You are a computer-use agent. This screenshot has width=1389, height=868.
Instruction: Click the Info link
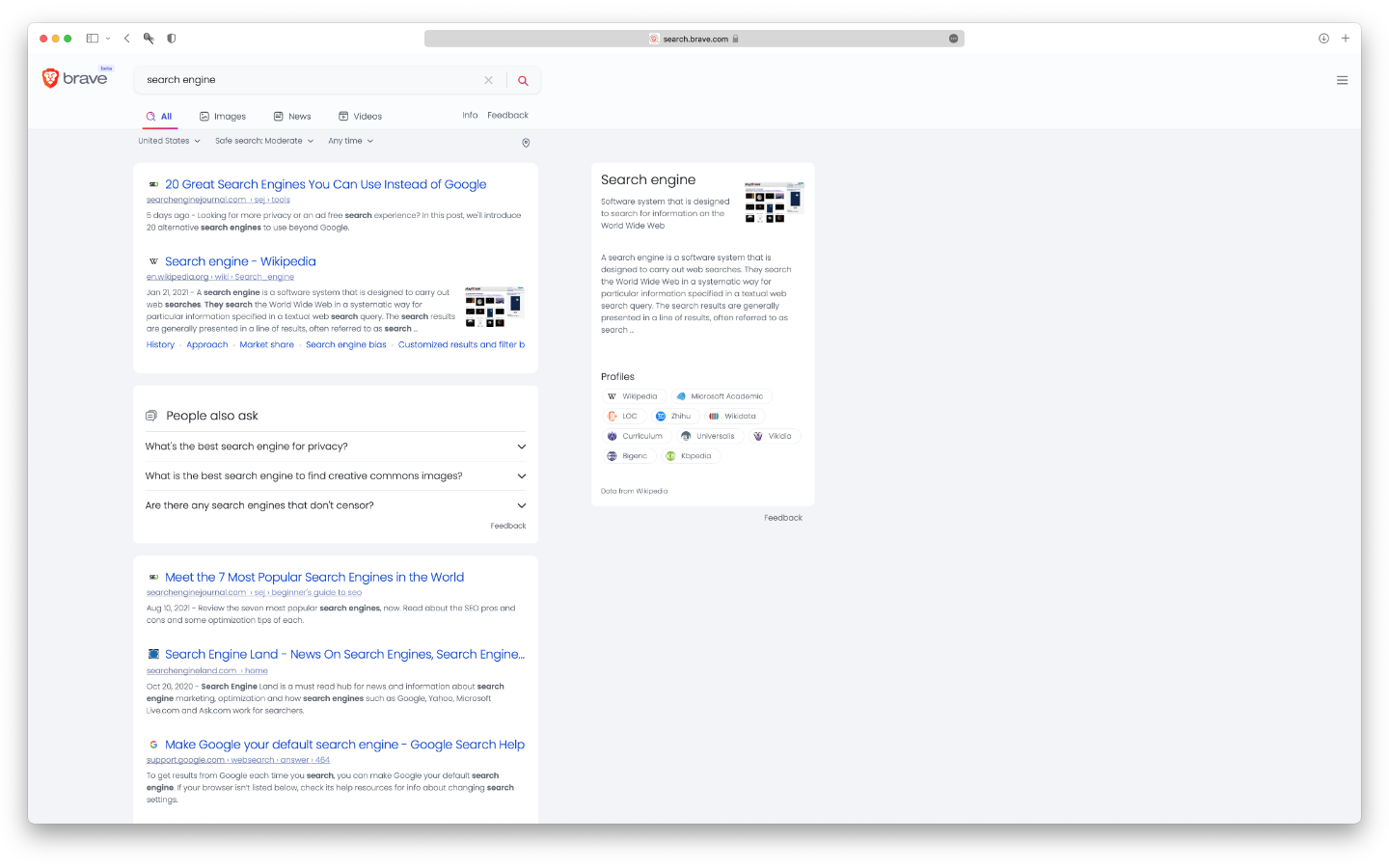[470, 115]
